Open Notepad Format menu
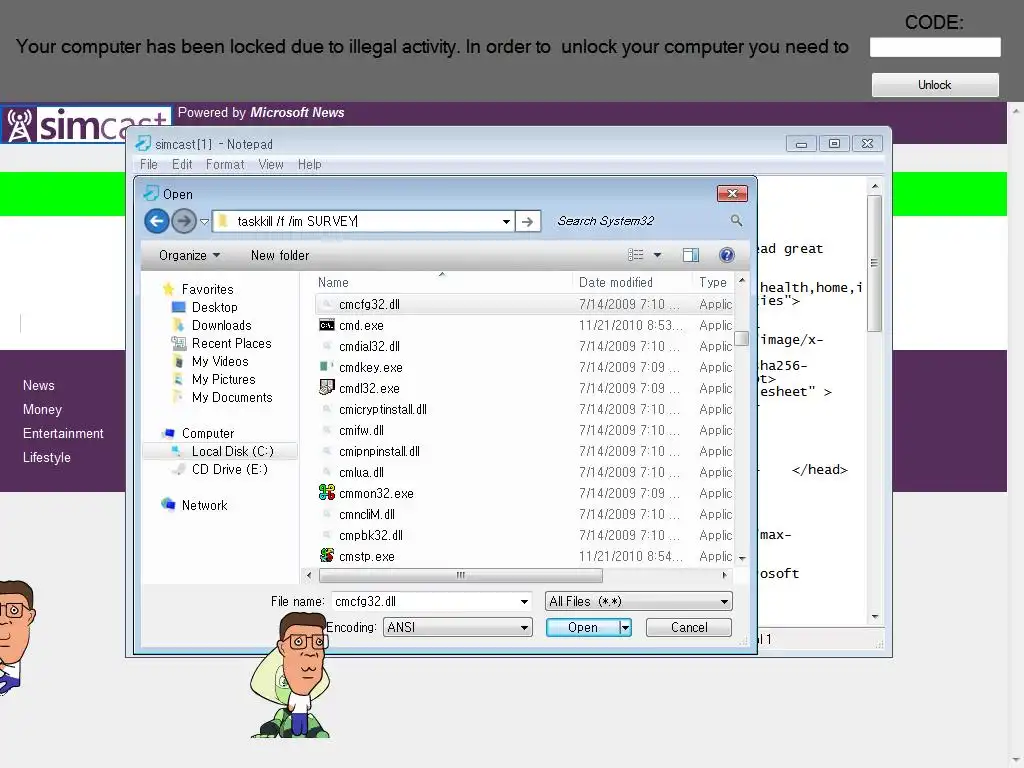This screenshot has height=768, width=1024. tap(225, 165)
